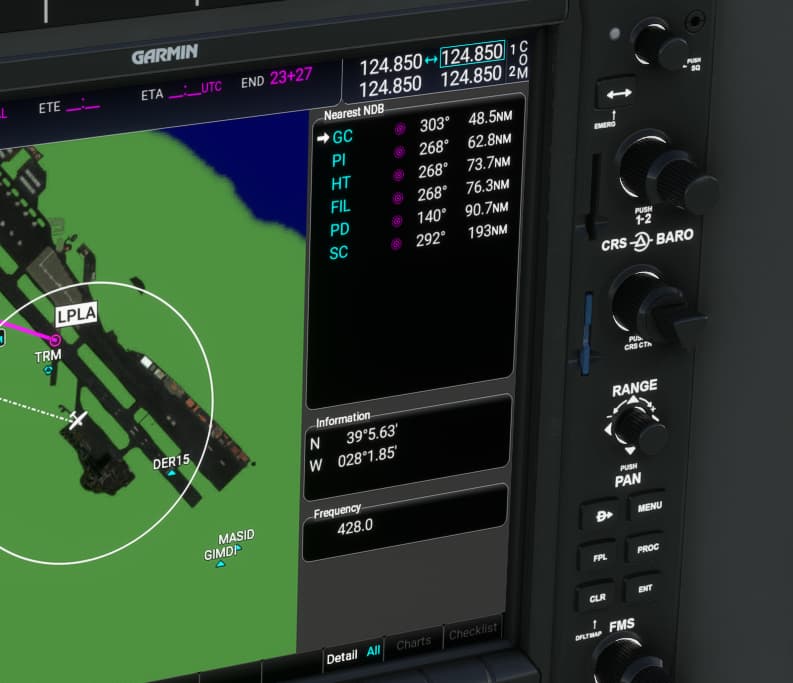Image resolution: width=793 pixels, height=683 pixels.
Task: Click the 76.3NM distance value
Action: pyautogui.click(x=487, y=186)
